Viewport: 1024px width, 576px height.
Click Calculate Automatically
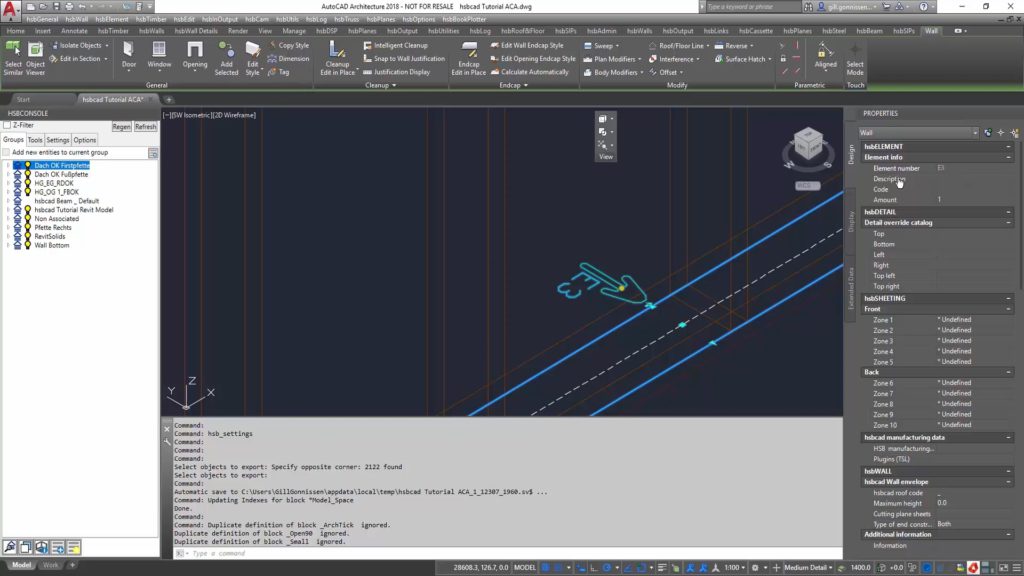pos(529,72)
